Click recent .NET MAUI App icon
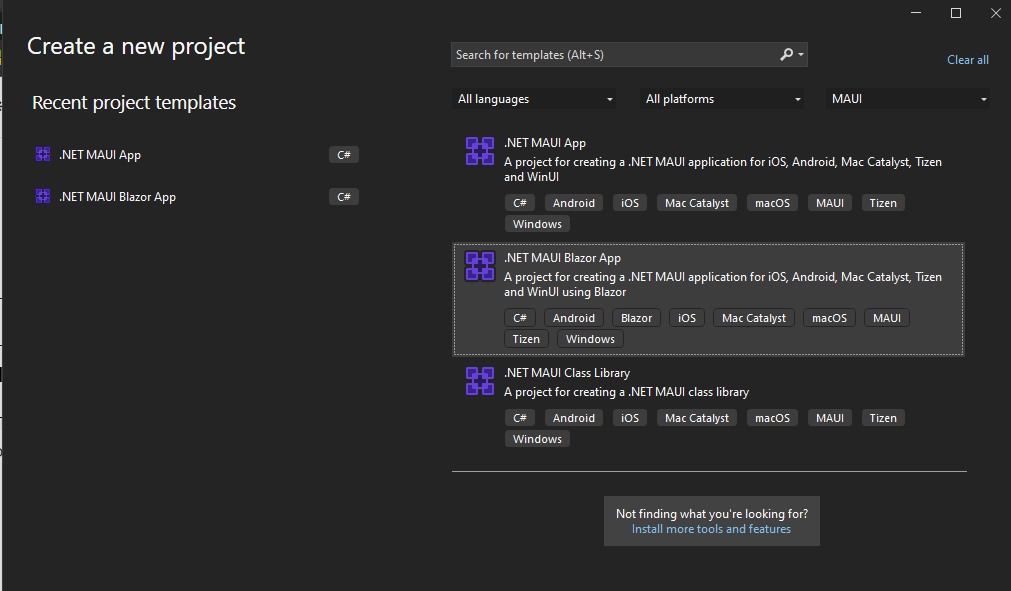The width and height of the screenshot is (1011, 591). pyautogui.click(x=43, y=155)
